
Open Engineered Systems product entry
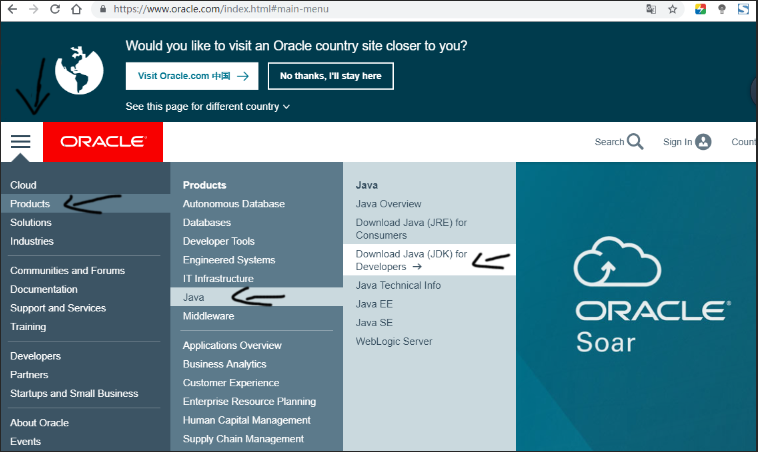tap(229, 260)
